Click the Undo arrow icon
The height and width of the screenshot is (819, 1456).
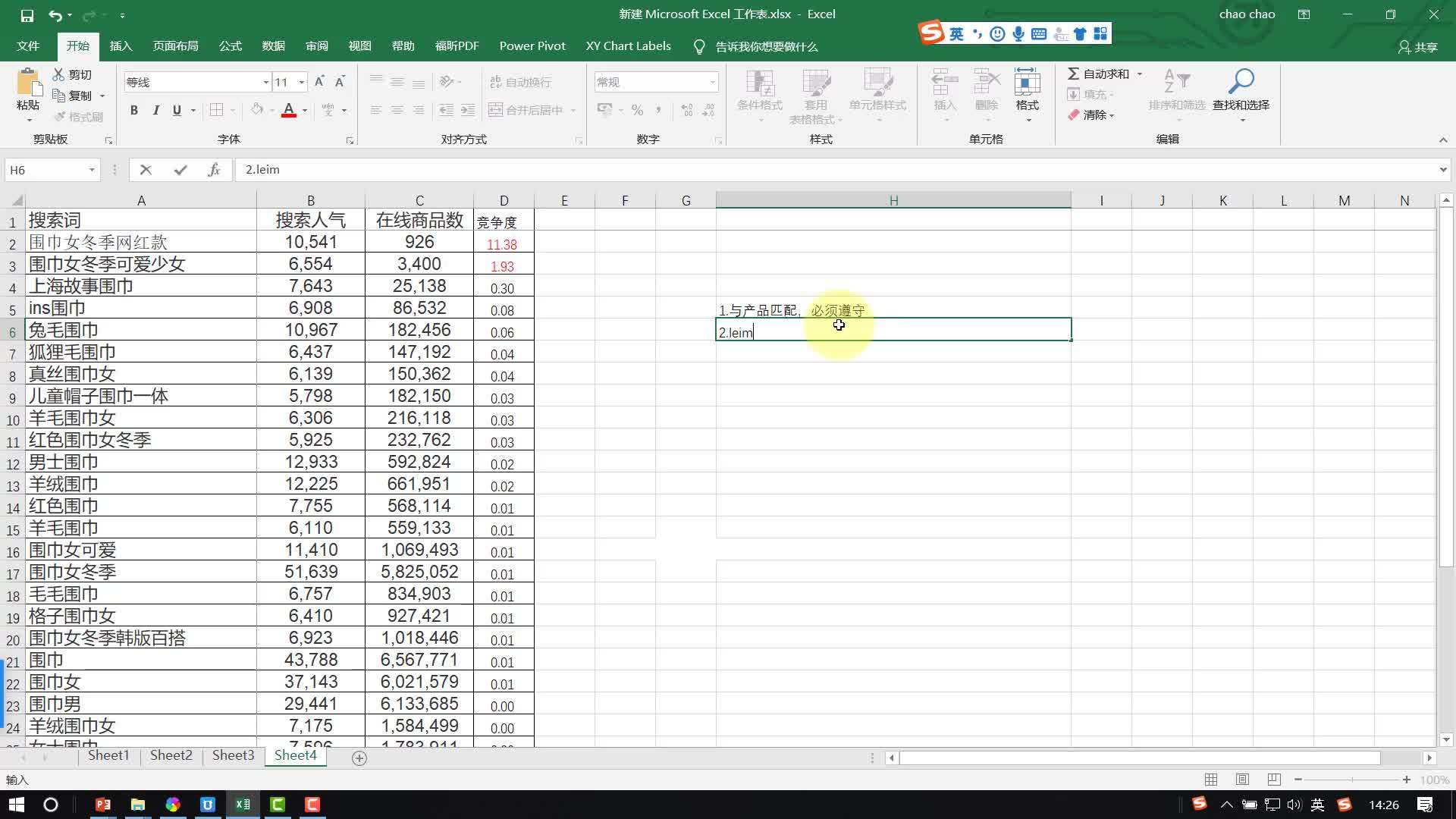pyautogui.click(x=55, y=14)
